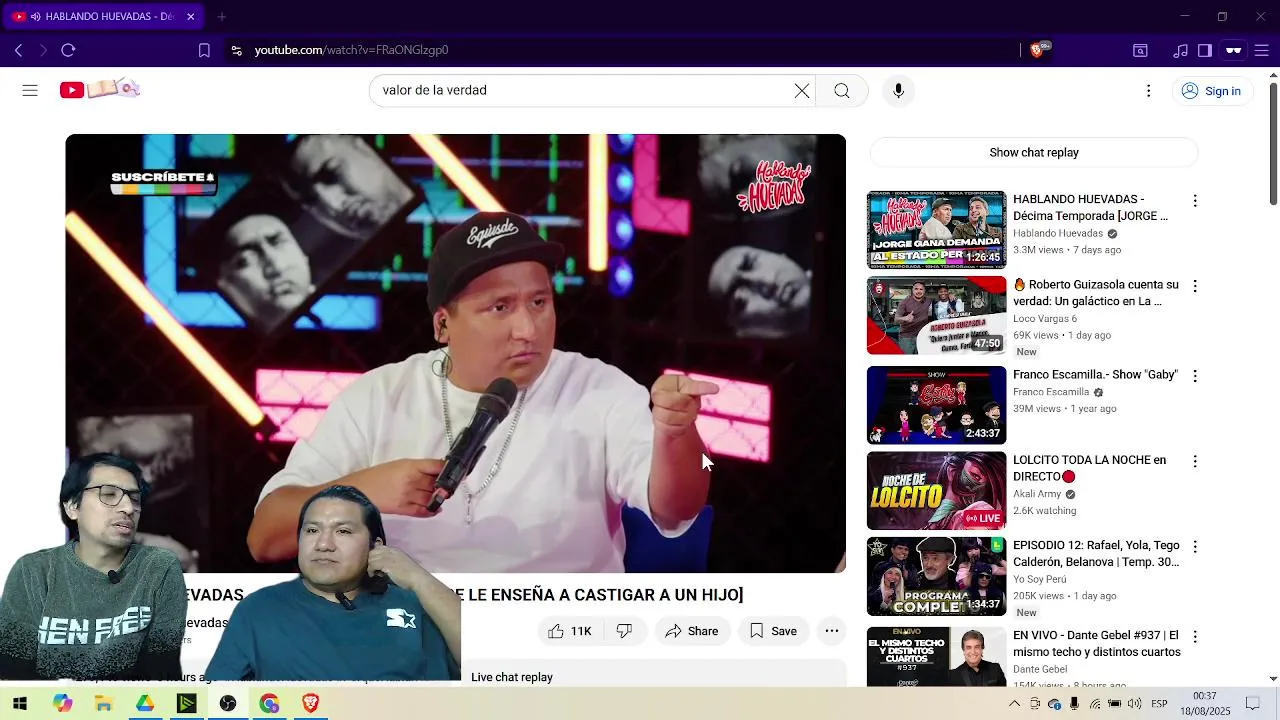Open Live chat replay section
The image size is (1280, 720).
tap(512, 677)
